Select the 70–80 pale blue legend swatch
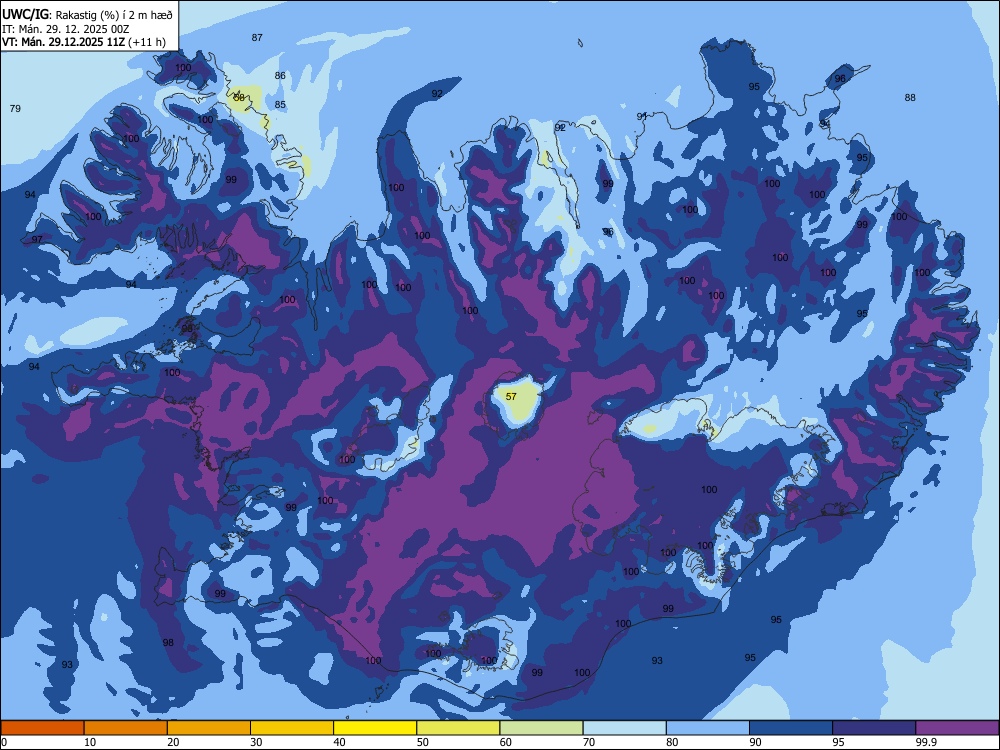 tap(624, 728)
